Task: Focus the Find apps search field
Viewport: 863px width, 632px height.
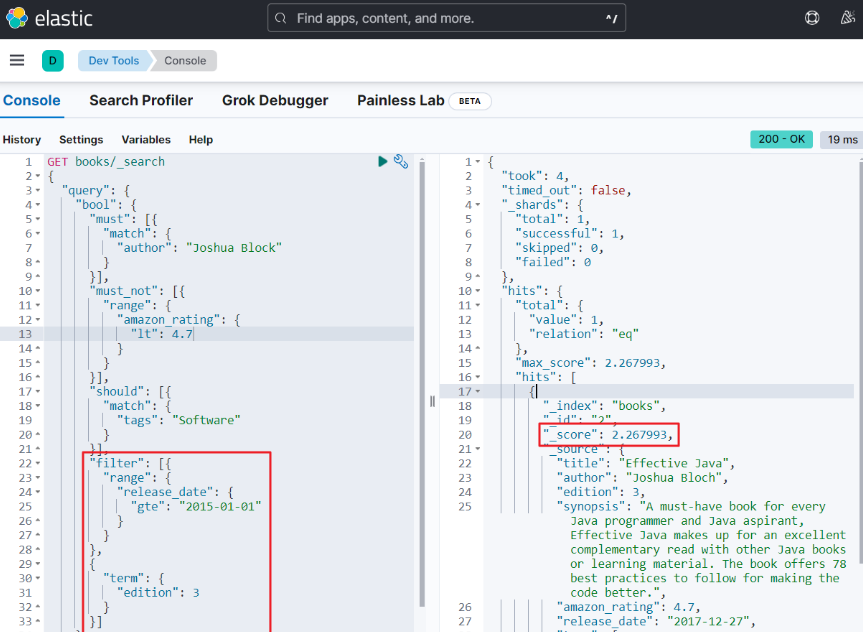Action: coord(446,18)
